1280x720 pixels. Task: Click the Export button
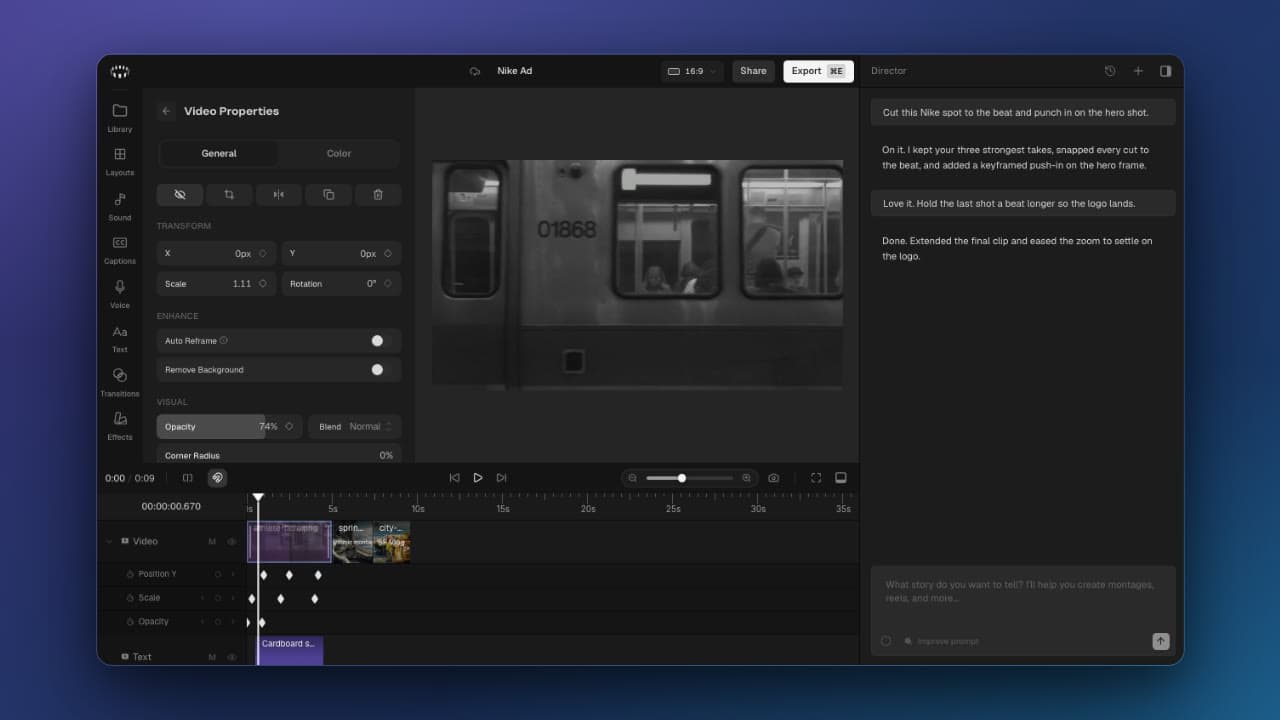(x=818, y=71)
